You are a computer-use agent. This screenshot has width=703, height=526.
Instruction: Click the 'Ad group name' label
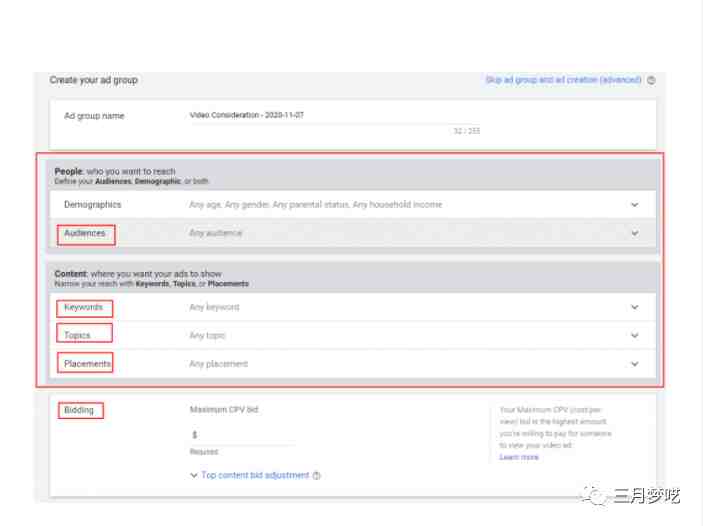pyautogui.click(x=94, y=116)
